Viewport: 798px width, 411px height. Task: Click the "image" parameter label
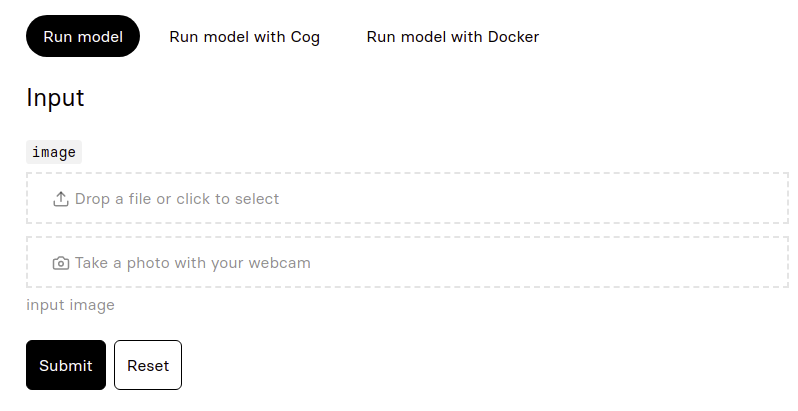tap(54, 152)
